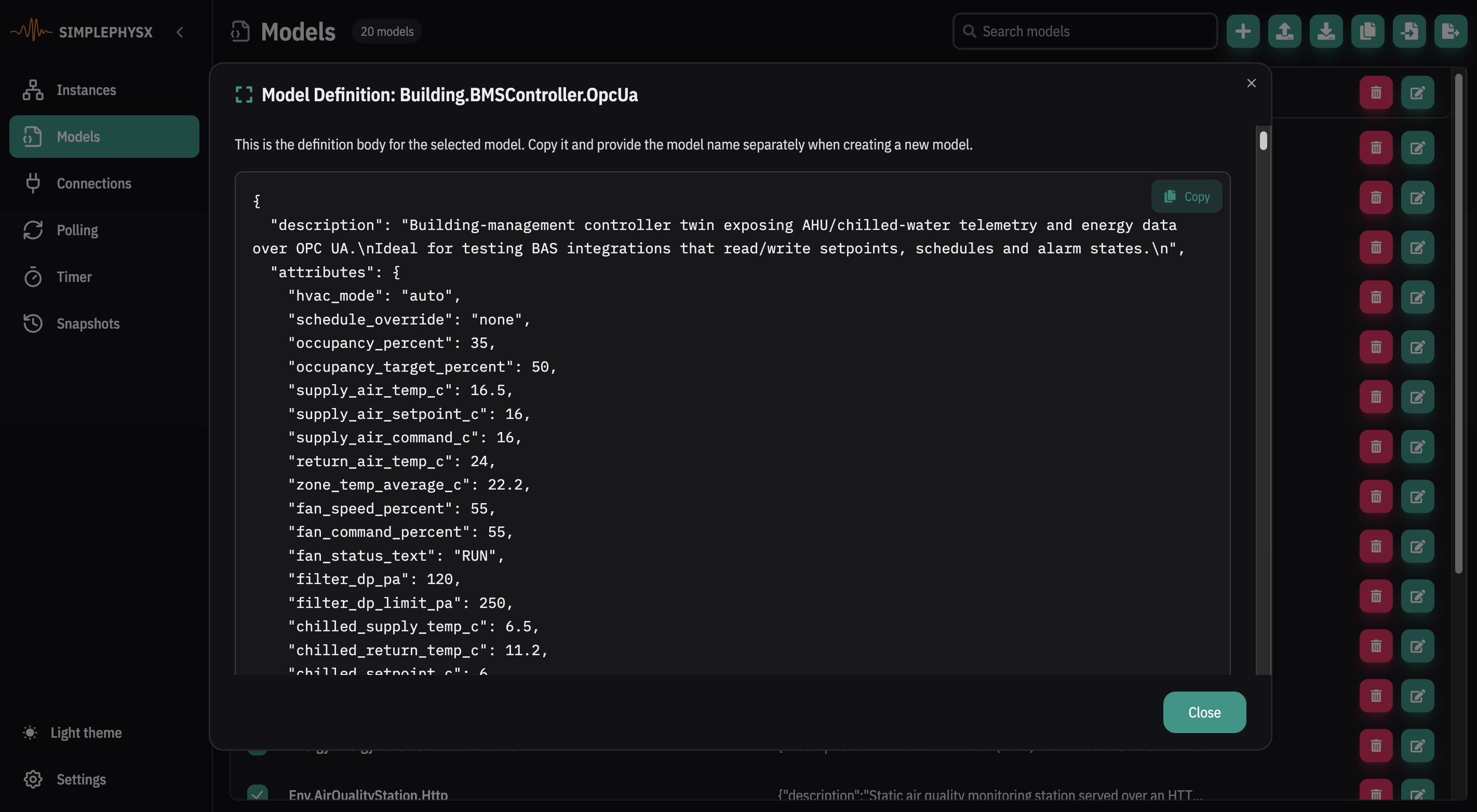Click the upload models icon

pyautogui.click(x=1284, y=31)
